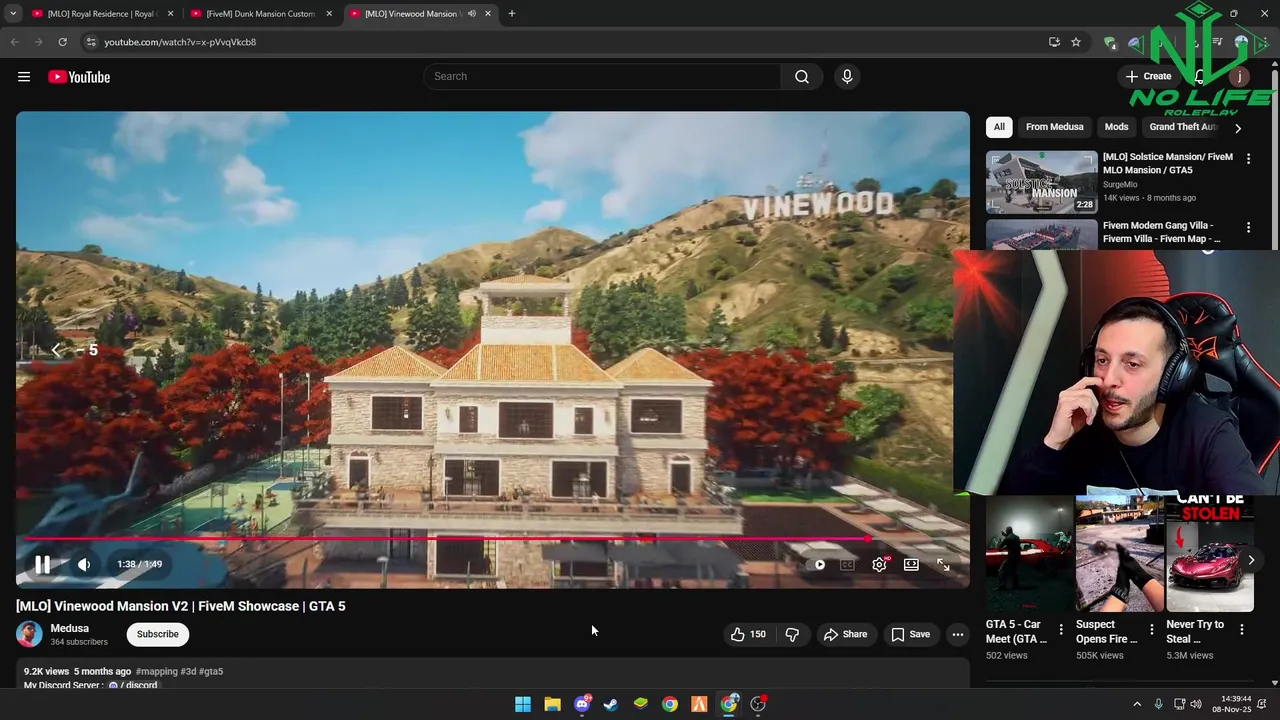Switch to Royal Residence browser tab
The width and height of the screenshot is (1280, 720).
click(102, 14)
